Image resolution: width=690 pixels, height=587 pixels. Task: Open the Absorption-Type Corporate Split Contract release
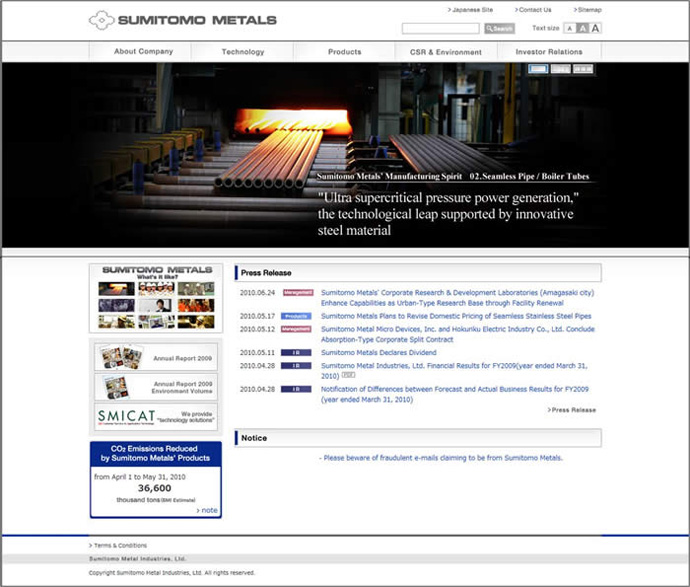click(x=458, y=334)
